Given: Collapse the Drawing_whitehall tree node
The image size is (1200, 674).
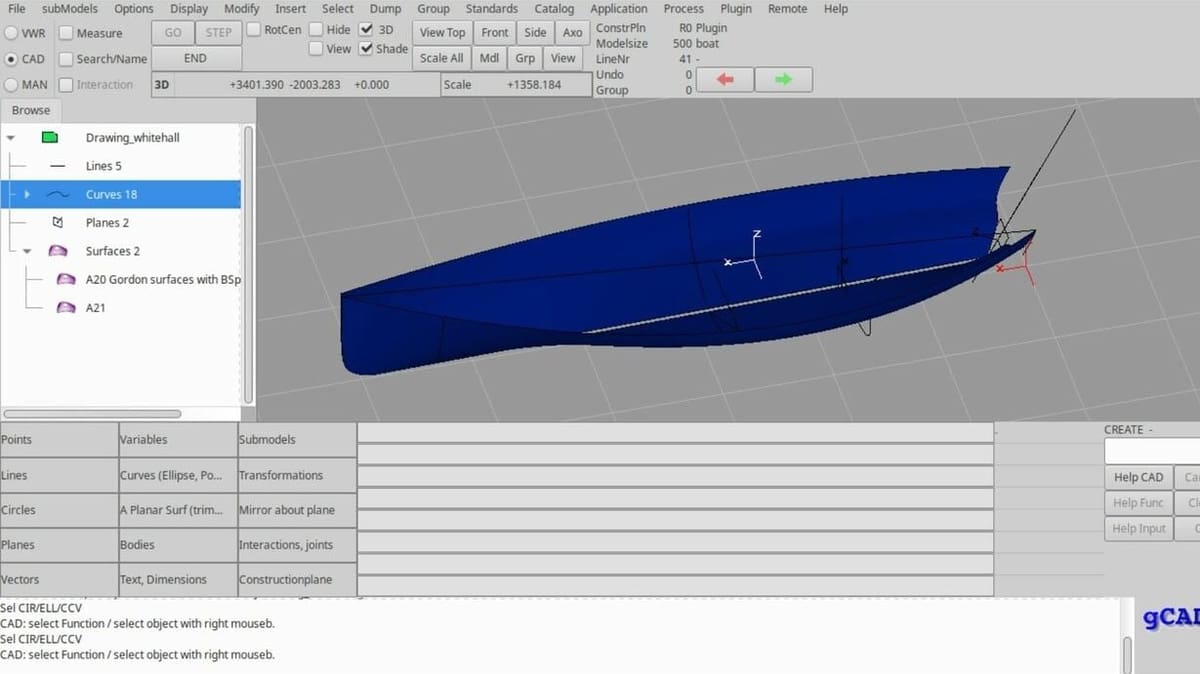Looking at the screenshot, I should (10, 138).
